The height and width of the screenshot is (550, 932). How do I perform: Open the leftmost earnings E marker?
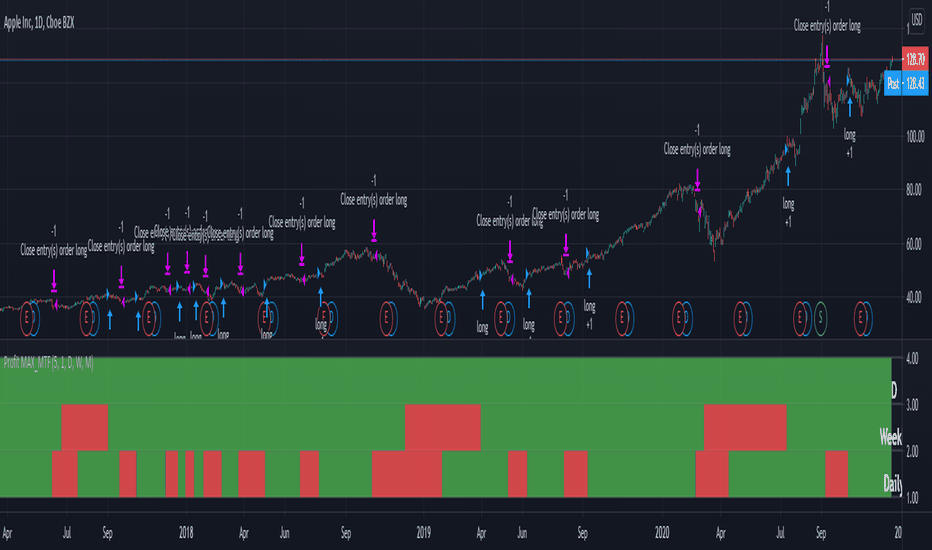[26, 318]
